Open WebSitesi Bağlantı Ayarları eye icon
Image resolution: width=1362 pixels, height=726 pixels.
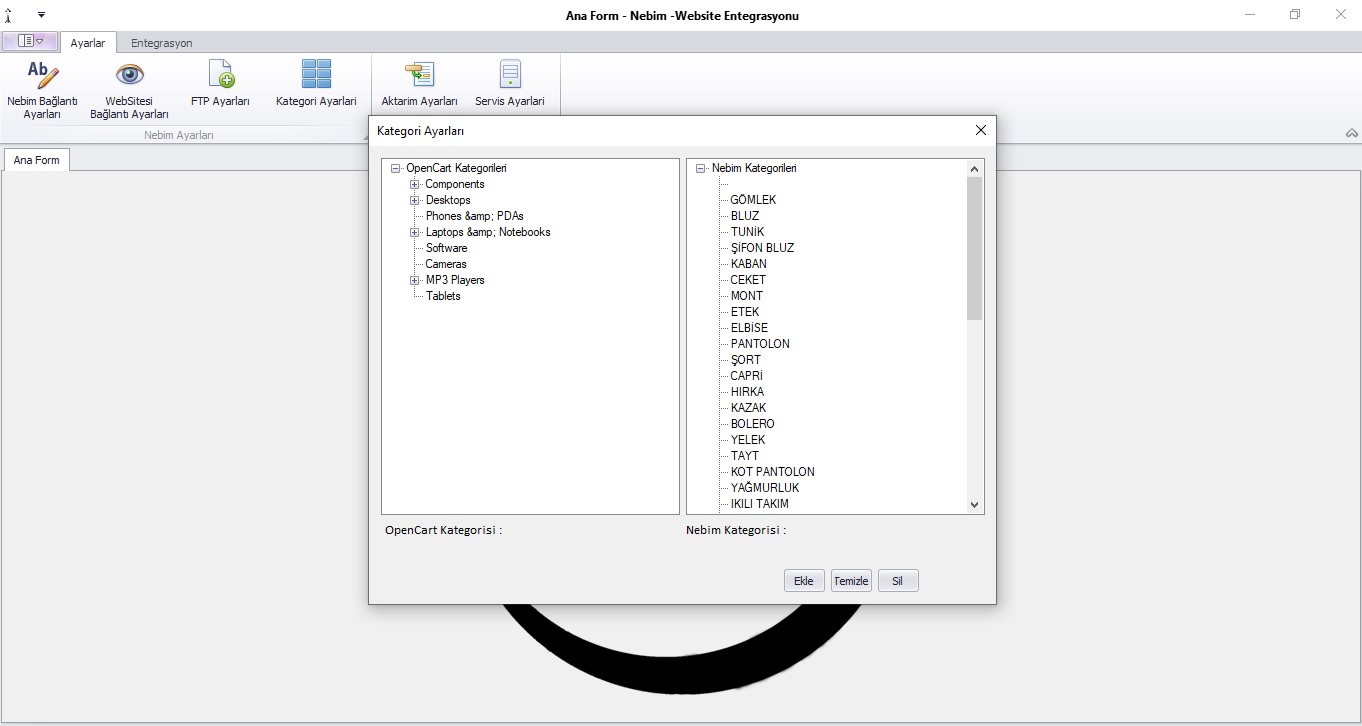(130, 75)
